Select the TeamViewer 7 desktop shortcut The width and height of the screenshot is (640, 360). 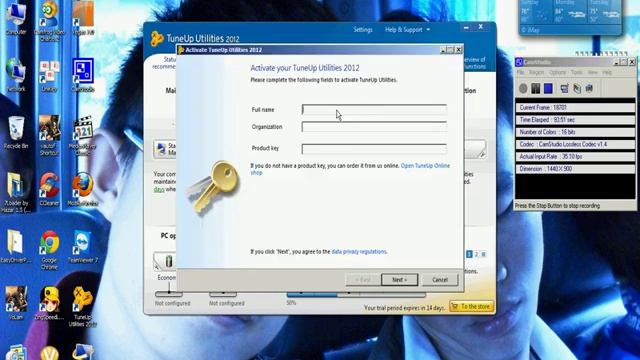[x=83, y=247]
